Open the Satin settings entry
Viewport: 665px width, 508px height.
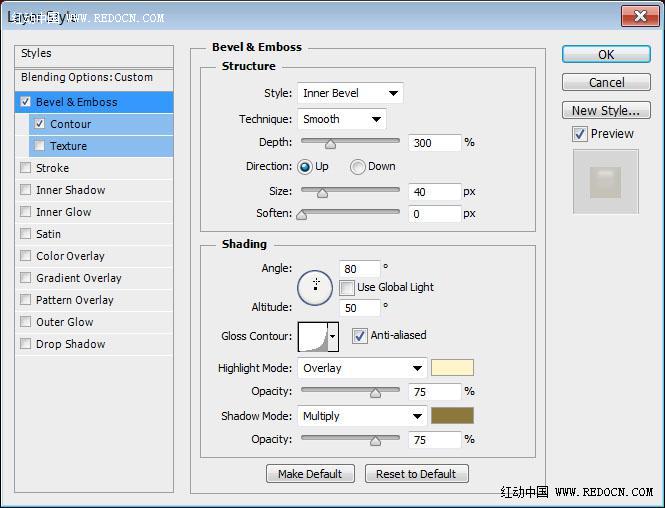coord(94,234)
